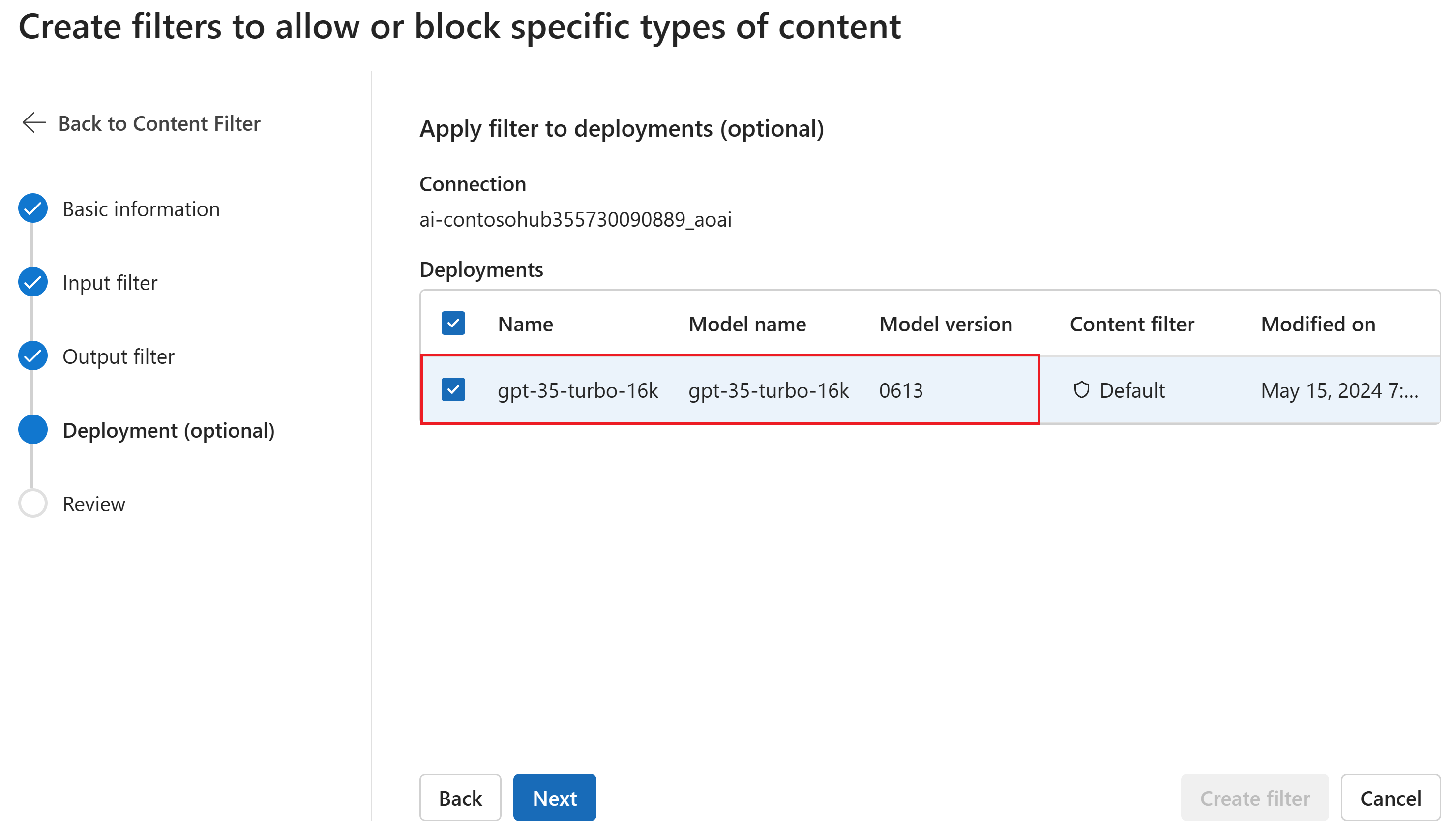
Task: Click the Input filter completed step icon
Action: click(32, 282)
